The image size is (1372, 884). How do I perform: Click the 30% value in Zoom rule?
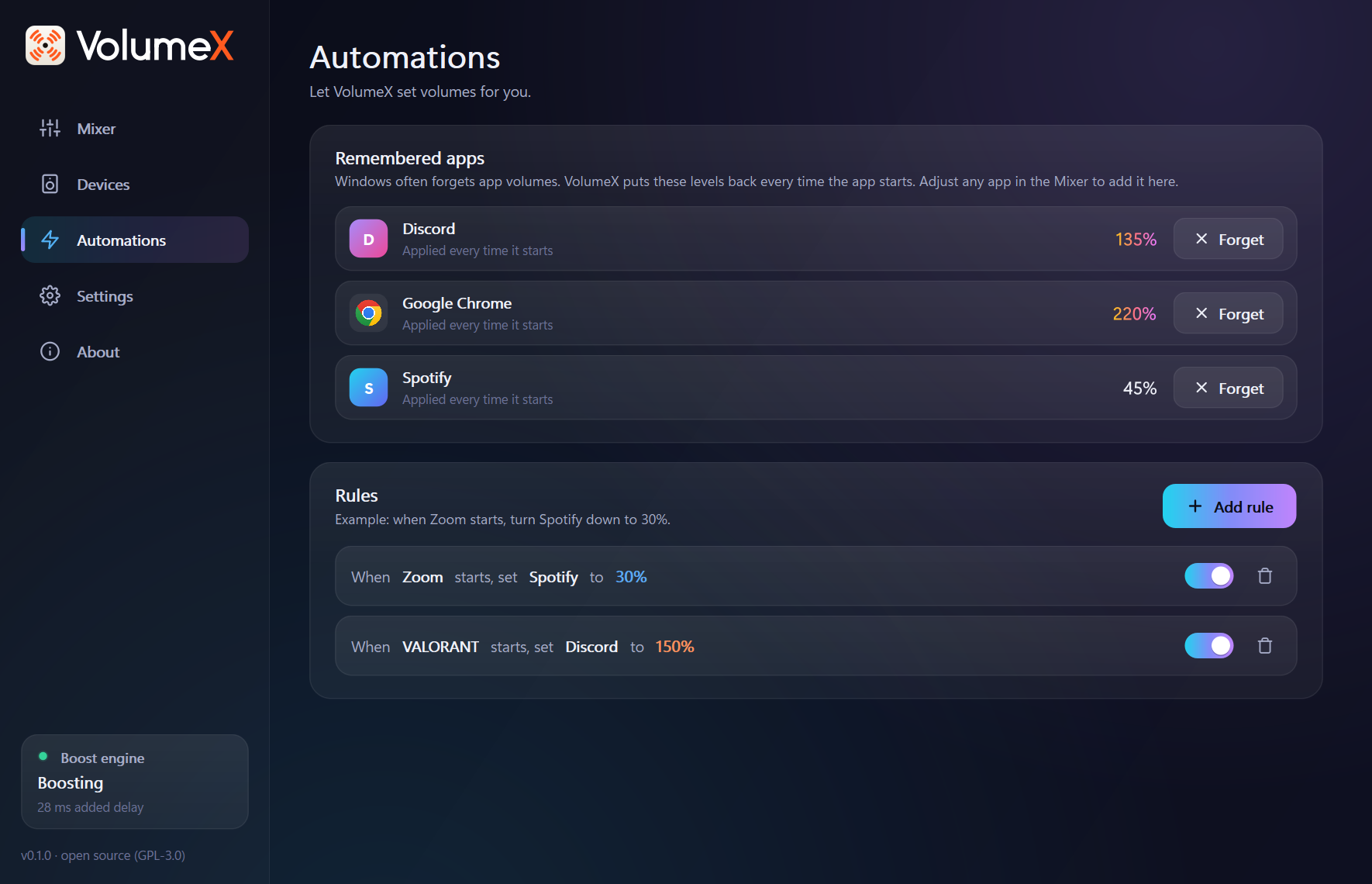click(x=631, y=577)
